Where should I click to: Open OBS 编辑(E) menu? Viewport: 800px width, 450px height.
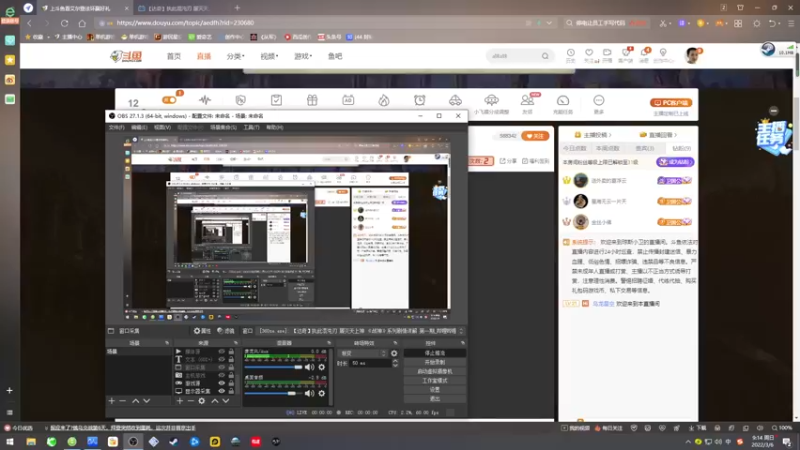[139, 127]
